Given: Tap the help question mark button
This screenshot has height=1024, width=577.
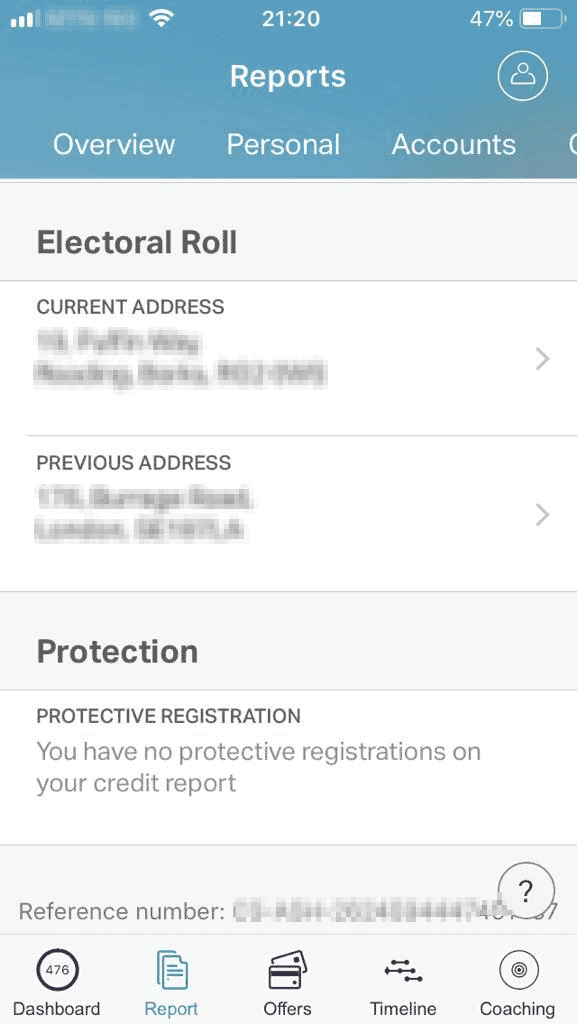Looking at the screenshot, I should tap(526, 891).
